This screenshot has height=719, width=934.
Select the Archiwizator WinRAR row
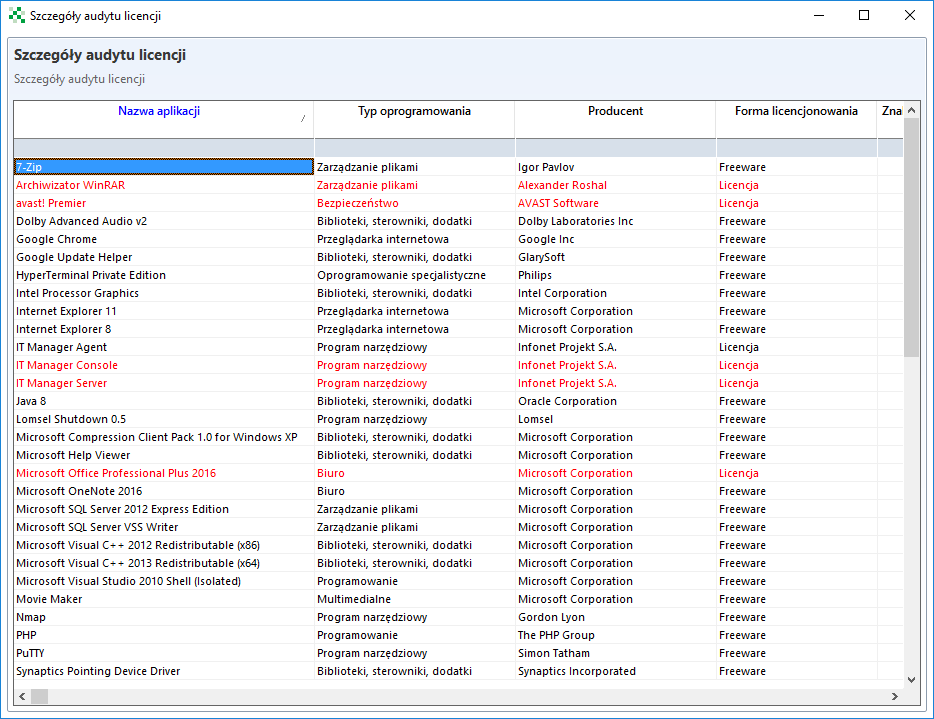pyautogui.click(x=459, y=185)
